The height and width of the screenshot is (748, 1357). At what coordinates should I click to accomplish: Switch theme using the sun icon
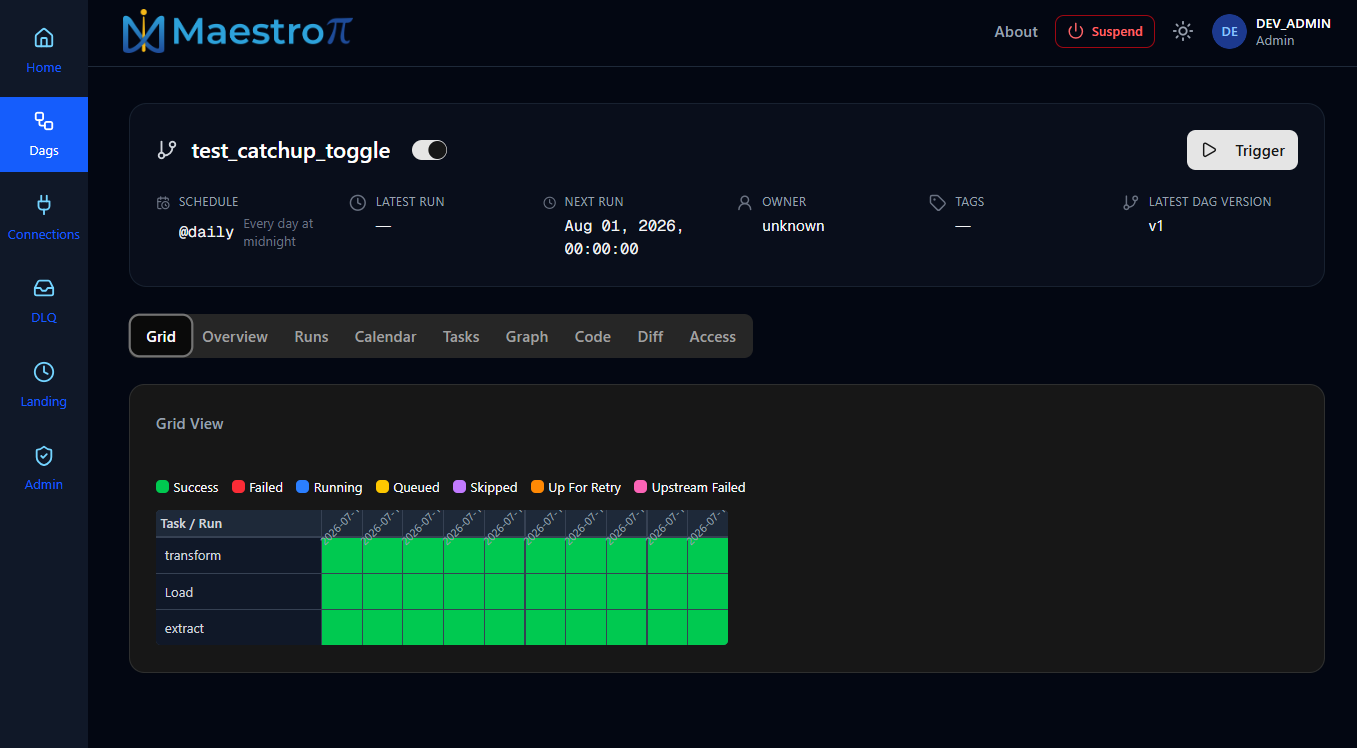[x=1183, y=32]
